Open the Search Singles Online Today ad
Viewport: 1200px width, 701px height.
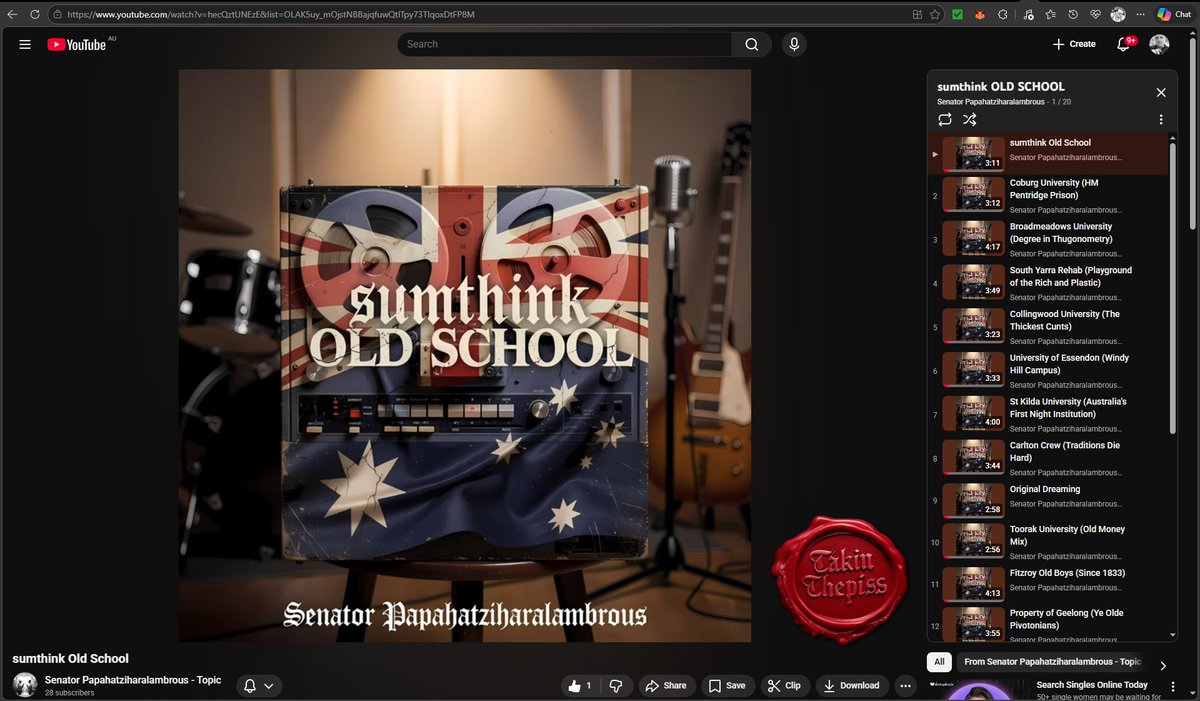click(x=1092, y=685)
